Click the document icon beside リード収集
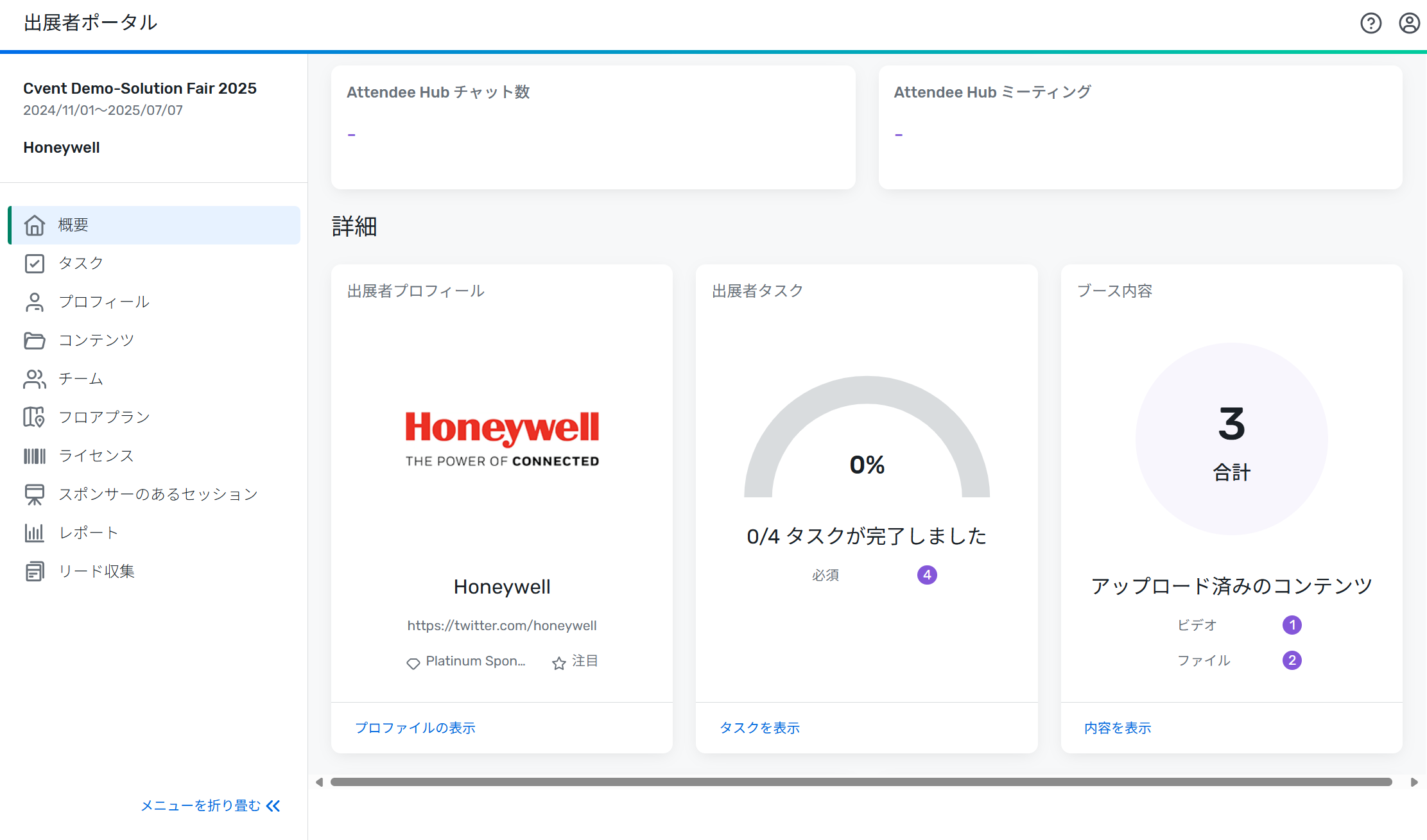 (35, 571)
